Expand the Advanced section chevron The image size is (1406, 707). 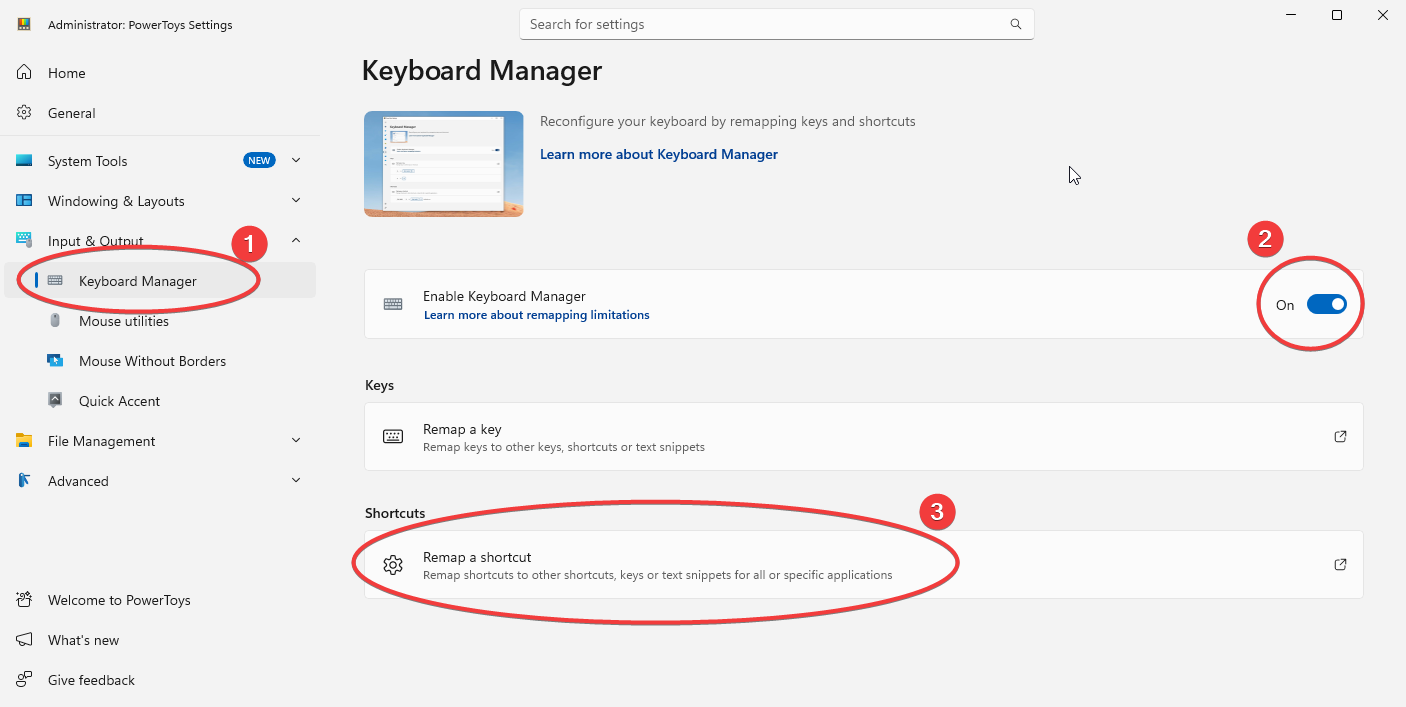(x=296, y=480)
